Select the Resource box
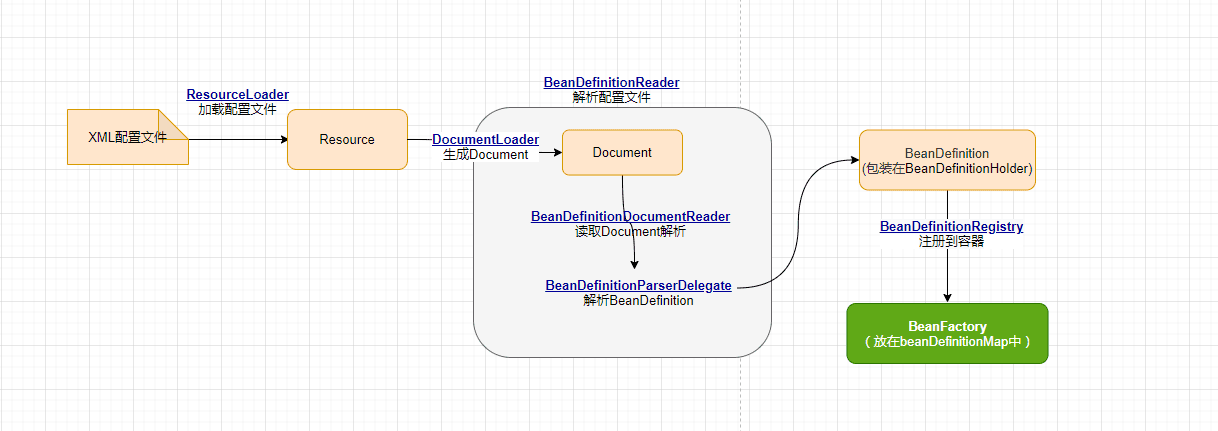Image resolution: width=1218 pixels, height=431 pixels. pyautogui.click(x=347, y=139)
